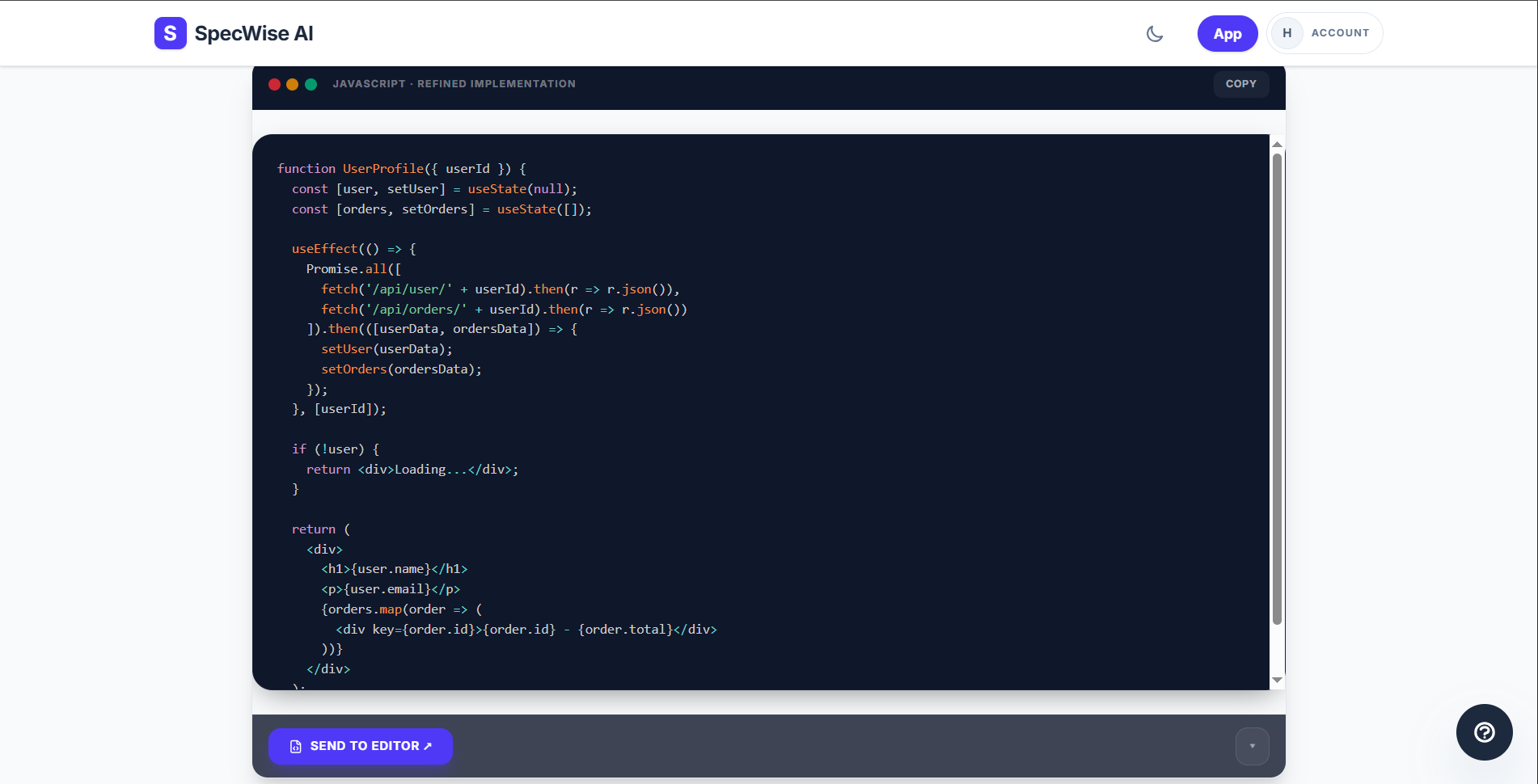Click the 'div key={order.id}' line
The image size is (1538, 784).
coord(526,630)
